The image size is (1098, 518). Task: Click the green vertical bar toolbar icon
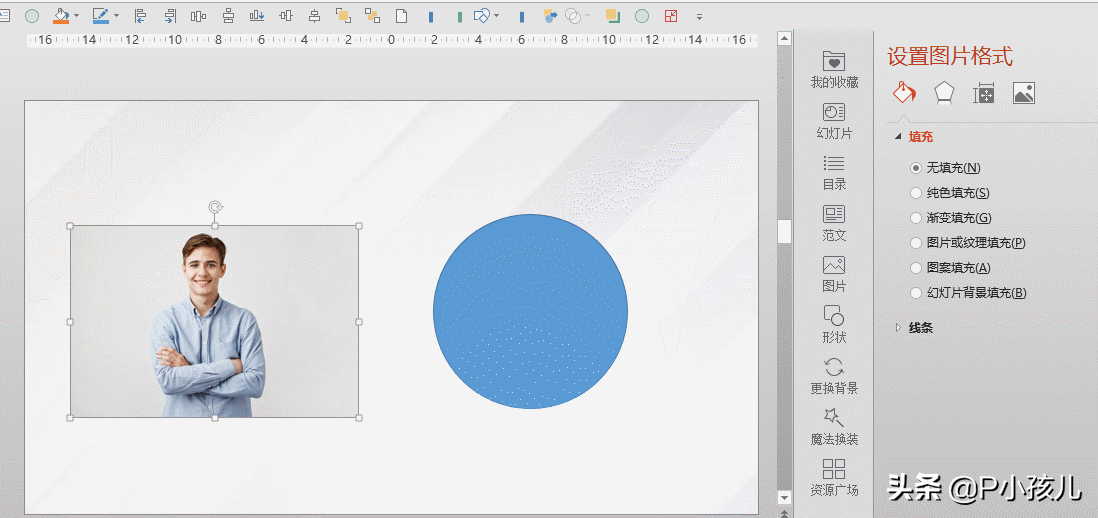[x=459, y=16]
